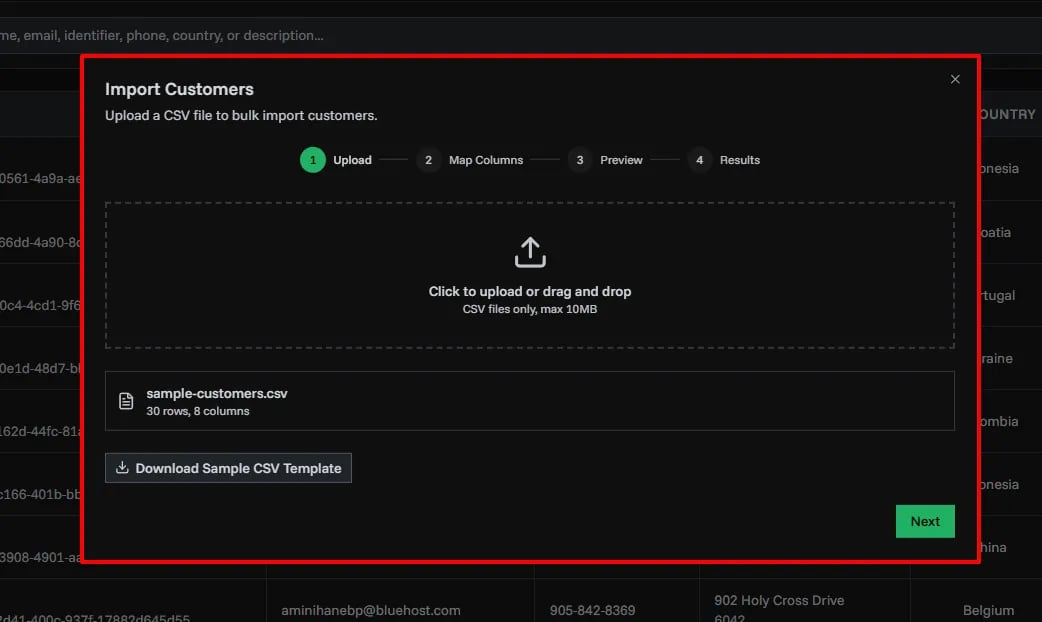Click the document icon beside sample-customers.csv
Screen dimensions: 1042x622
(126, 400)
